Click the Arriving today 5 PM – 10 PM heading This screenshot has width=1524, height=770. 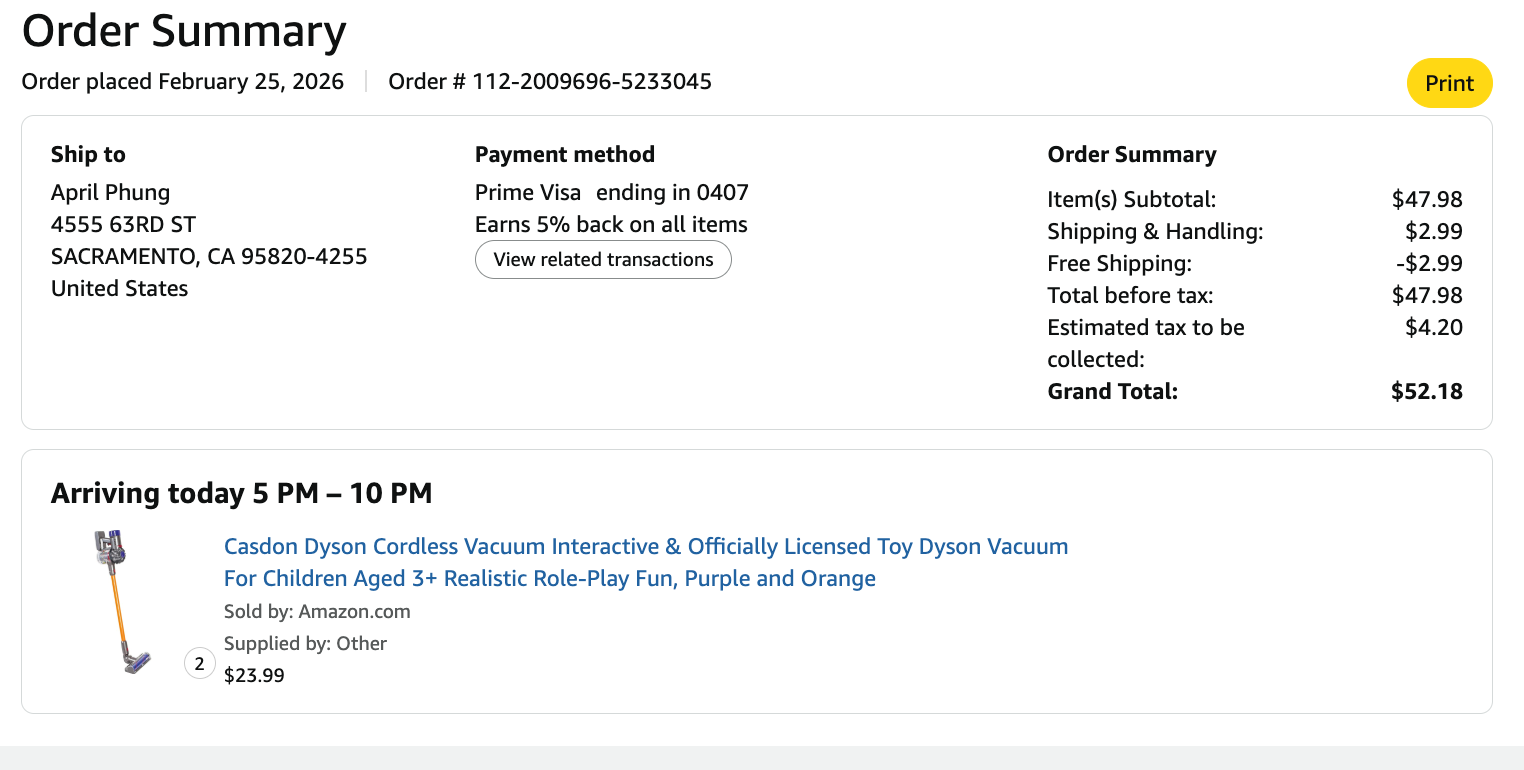click(x=241, y=494)
